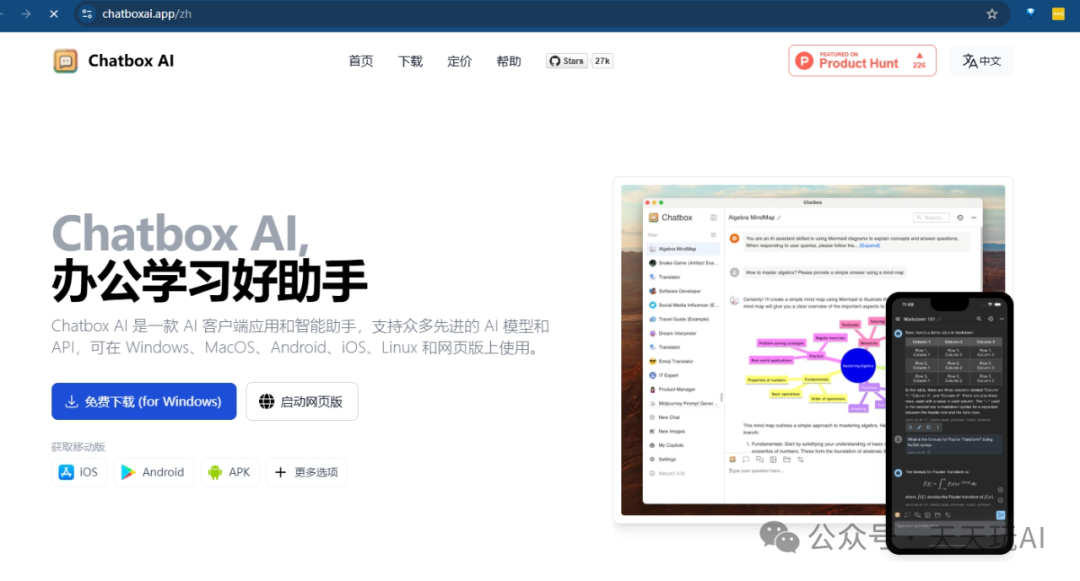The image size is (1080, 581).
Task: Click the blue extension icon in browser toolbar
Action: pos(1030,13)
